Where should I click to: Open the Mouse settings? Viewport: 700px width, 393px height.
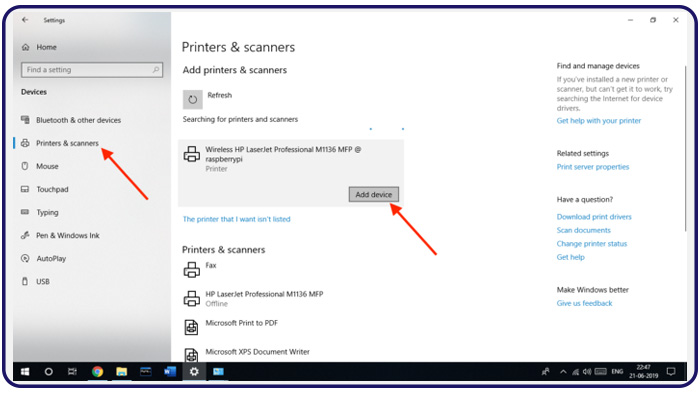point(40,166)
